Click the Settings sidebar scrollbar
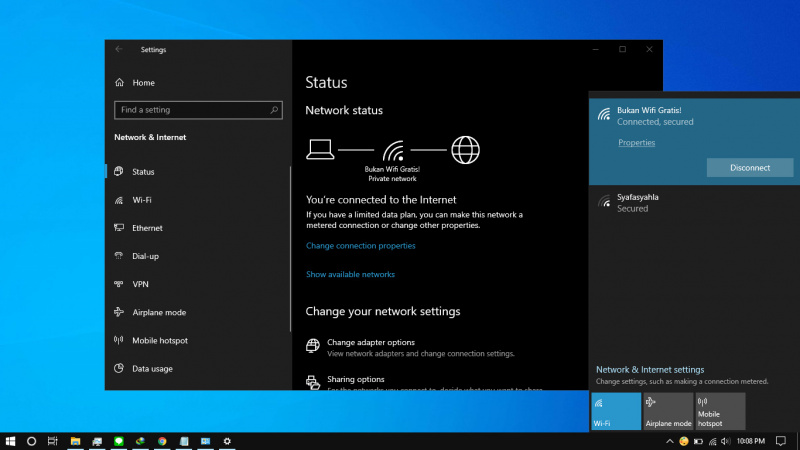 (290, 249)
